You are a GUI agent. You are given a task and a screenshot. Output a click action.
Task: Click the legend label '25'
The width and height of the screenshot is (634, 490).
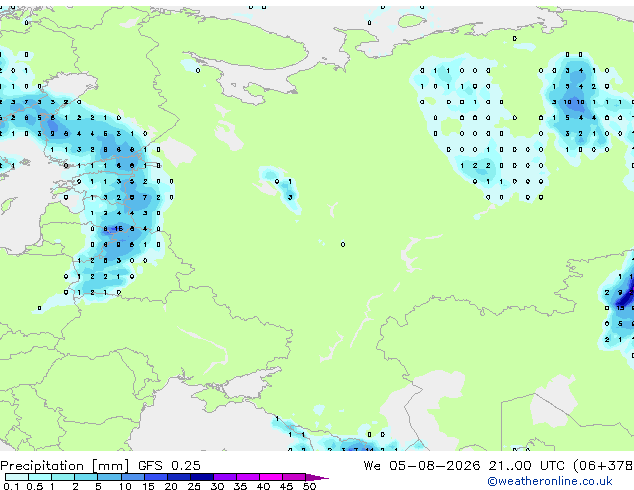point(194,486)
